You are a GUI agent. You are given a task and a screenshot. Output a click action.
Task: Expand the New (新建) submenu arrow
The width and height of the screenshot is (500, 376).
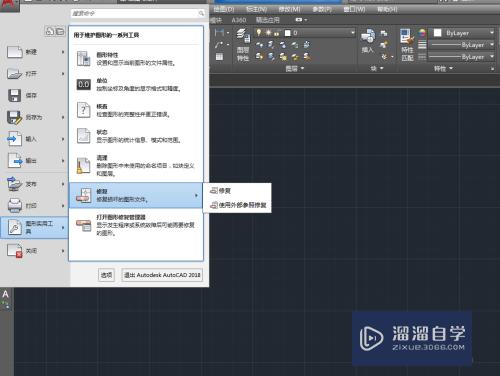tap(63, 52)
